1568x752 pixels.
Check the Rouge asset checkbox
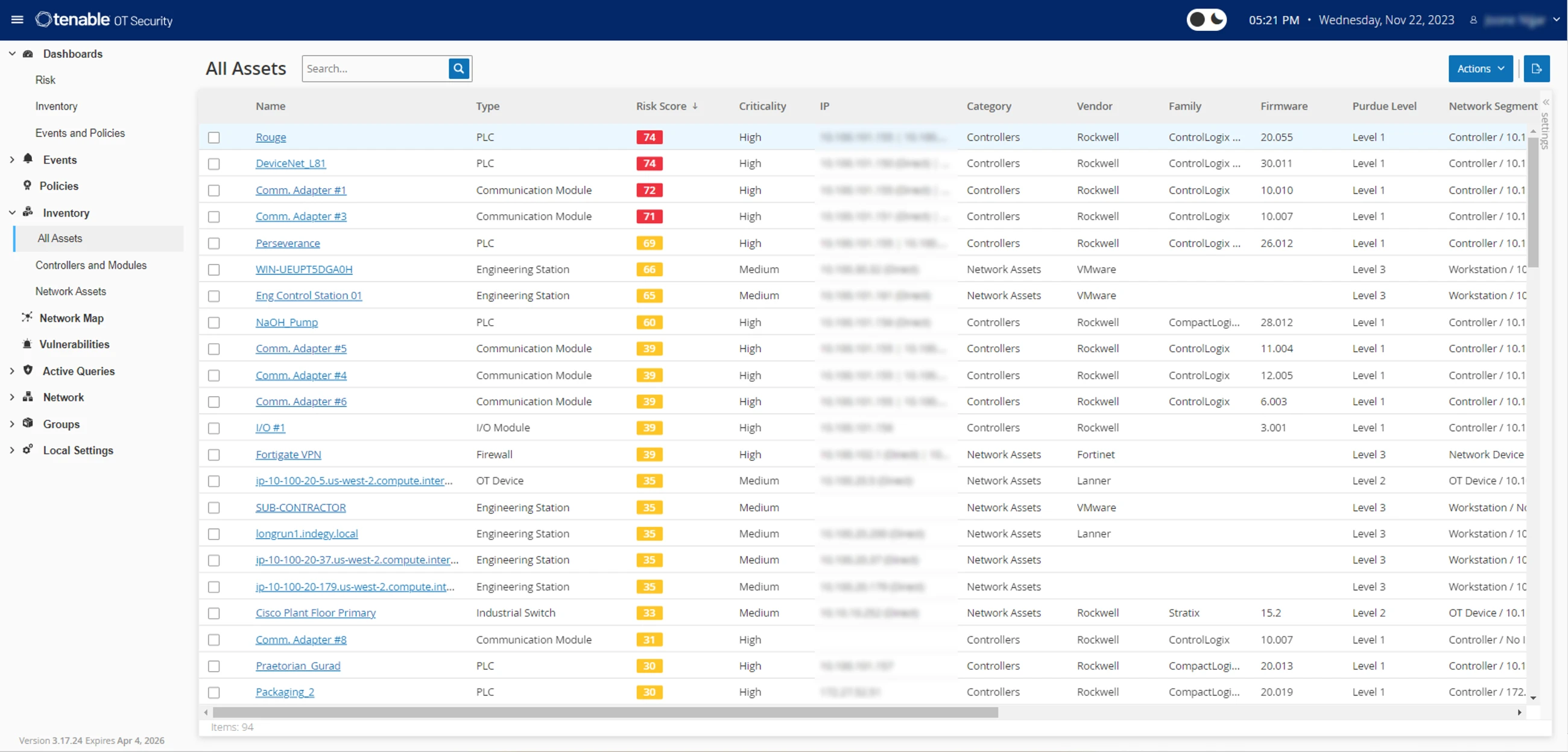(214, 137)
